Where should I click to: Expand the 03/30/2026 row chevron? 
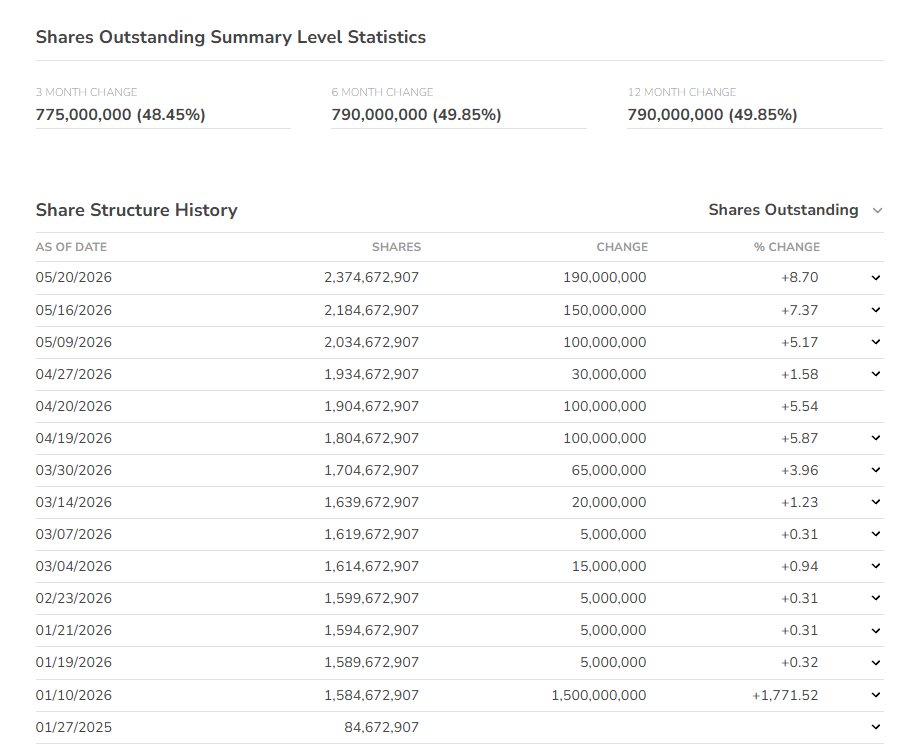[876, 469]
